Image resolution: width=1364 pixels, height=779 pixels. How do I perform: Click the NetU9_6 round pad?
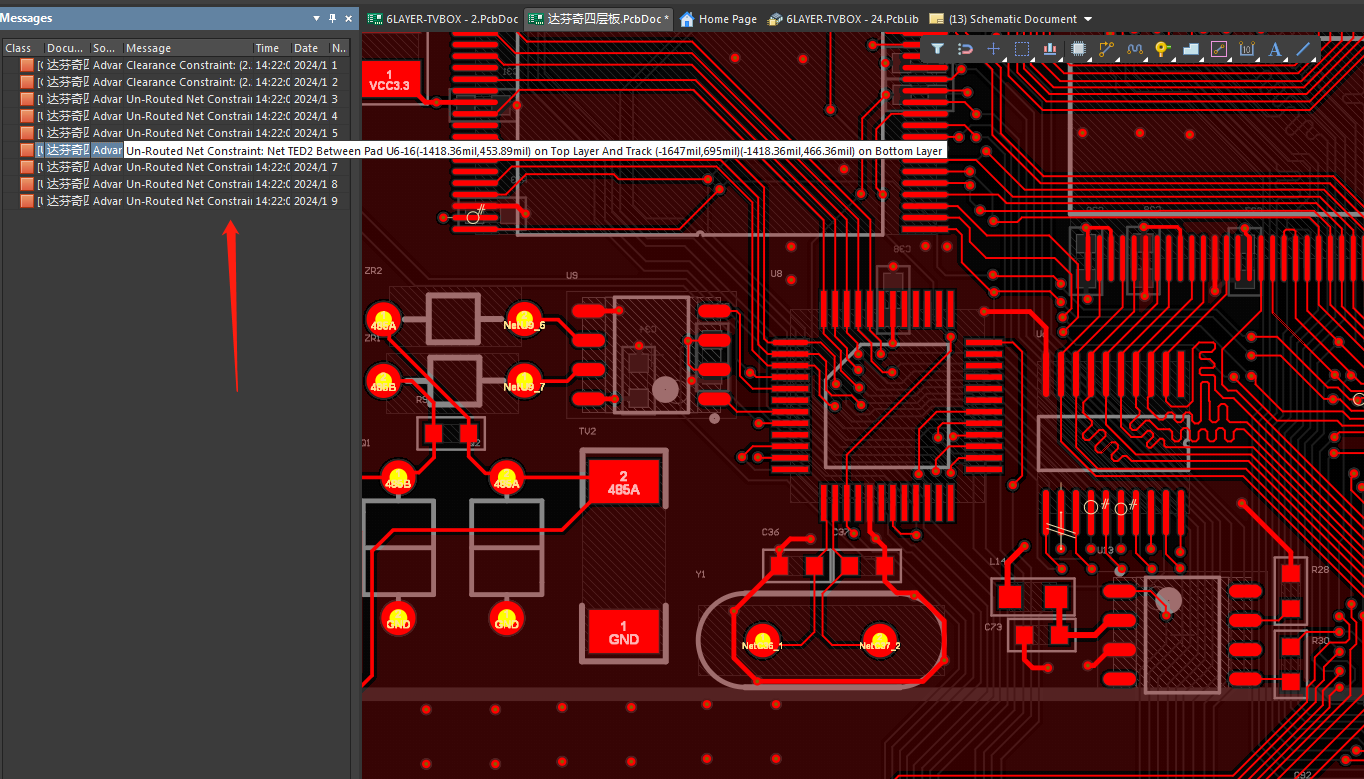[525, 321]
